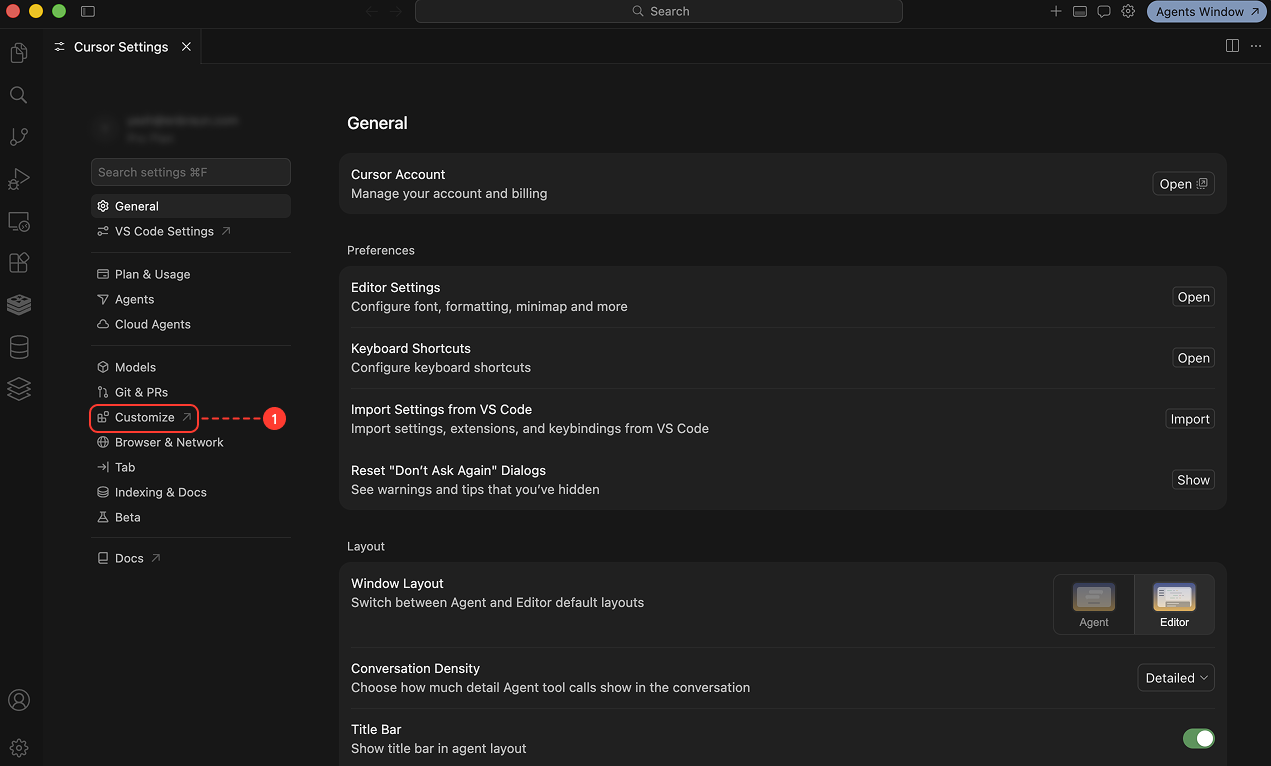
Task: Click the account profile icon in activity bar
Action: (x=18, y=700)
